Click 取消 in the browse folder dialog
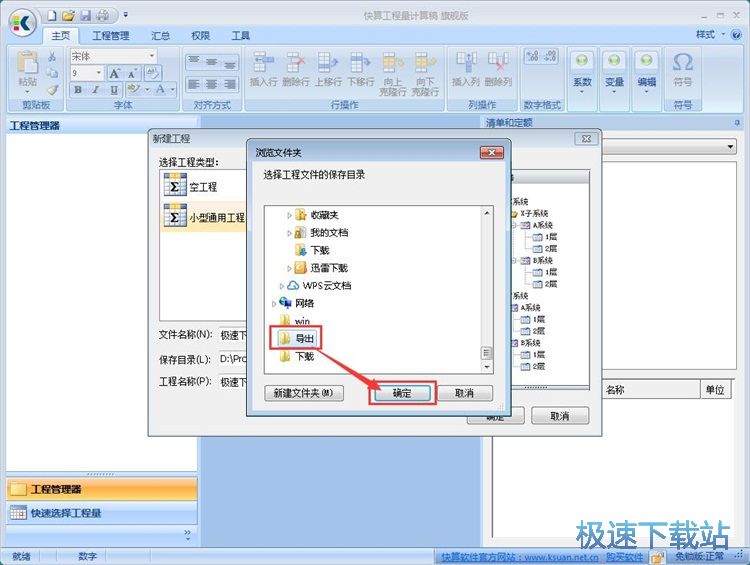This screenshot has width=750, height=565. (464, 393)
